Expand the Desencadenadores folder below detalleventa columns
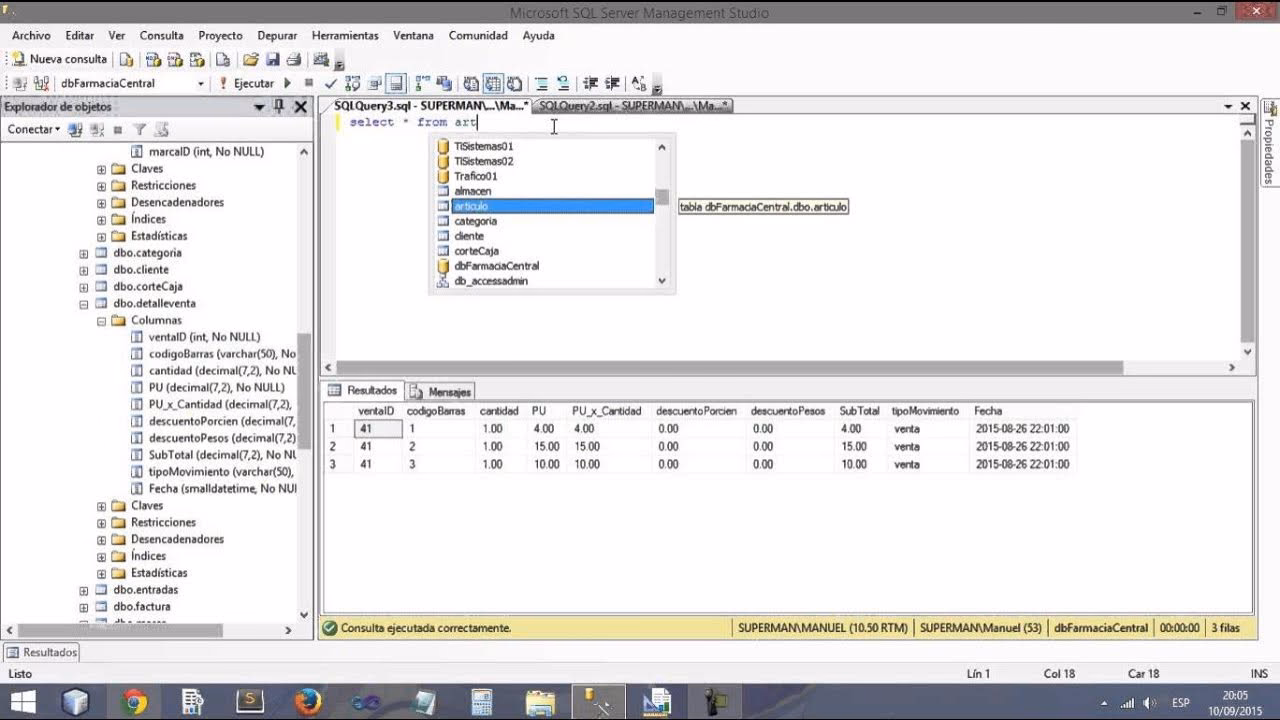 pos(102,539)
